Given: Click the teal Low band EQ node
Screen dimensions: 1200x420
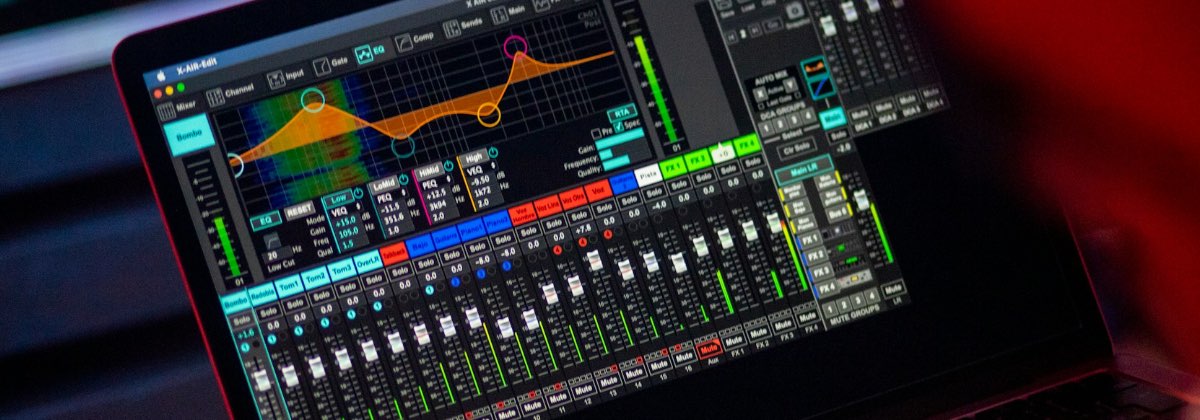Looking at the screenshot, I should [312, 99].
